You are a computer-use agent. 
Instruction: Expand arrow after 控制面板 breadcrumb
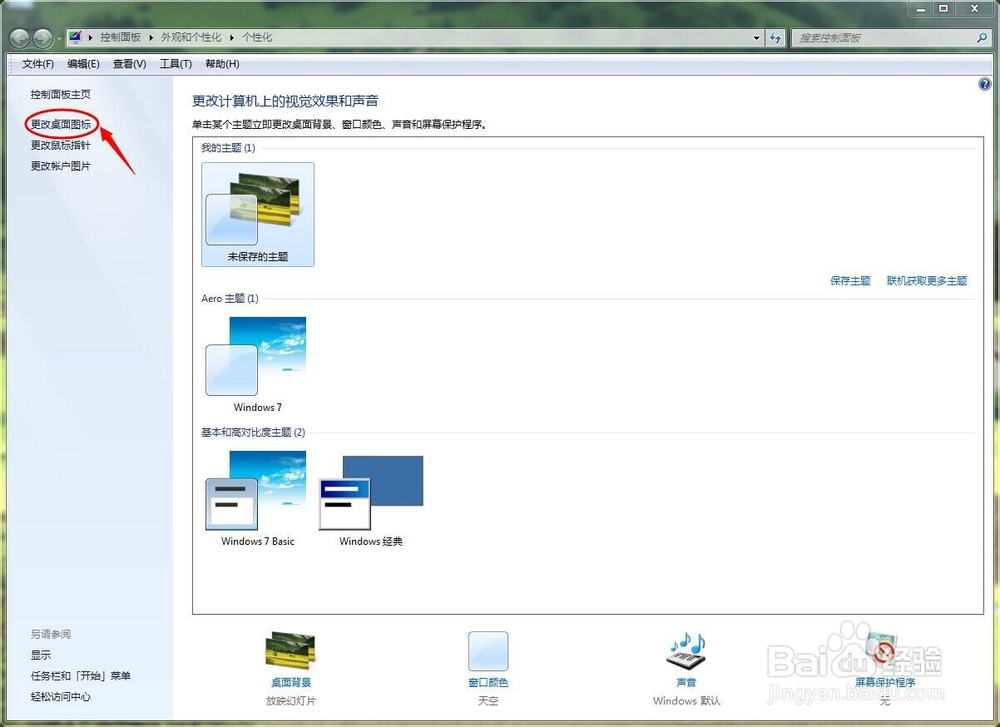151,38
